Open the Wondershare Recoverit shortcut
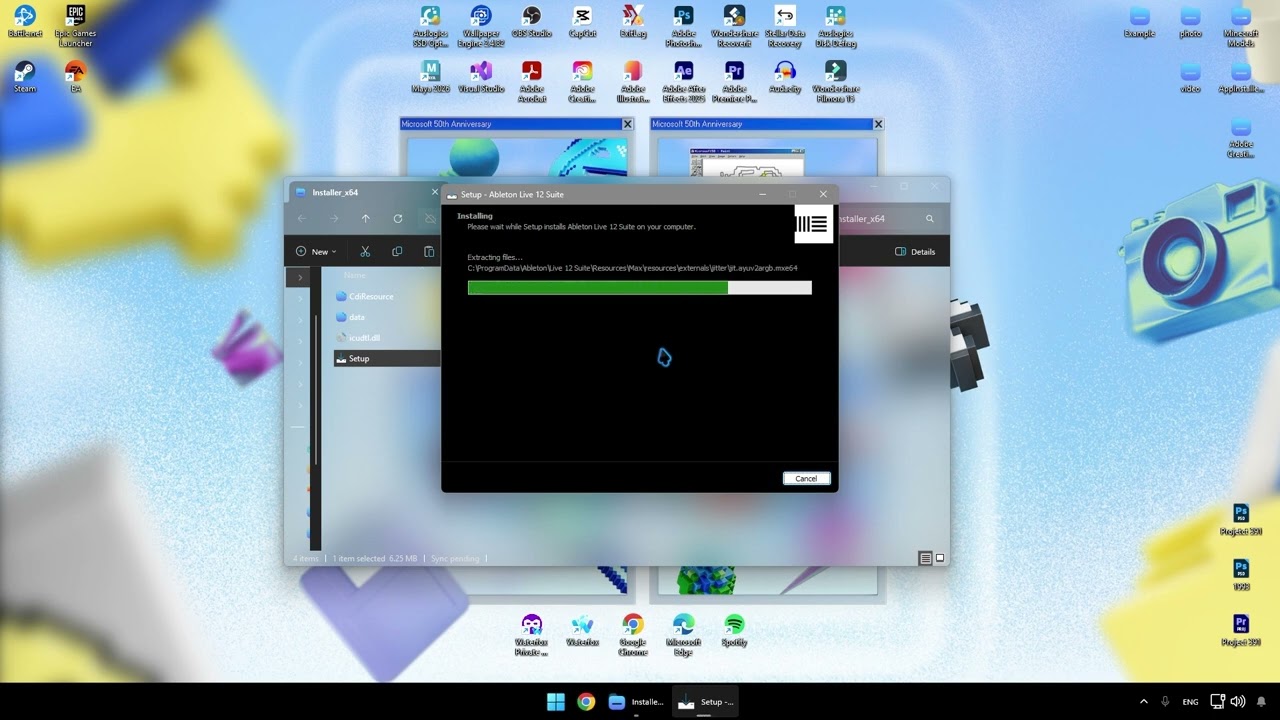Screen dimensions: 1280x720 735,27
